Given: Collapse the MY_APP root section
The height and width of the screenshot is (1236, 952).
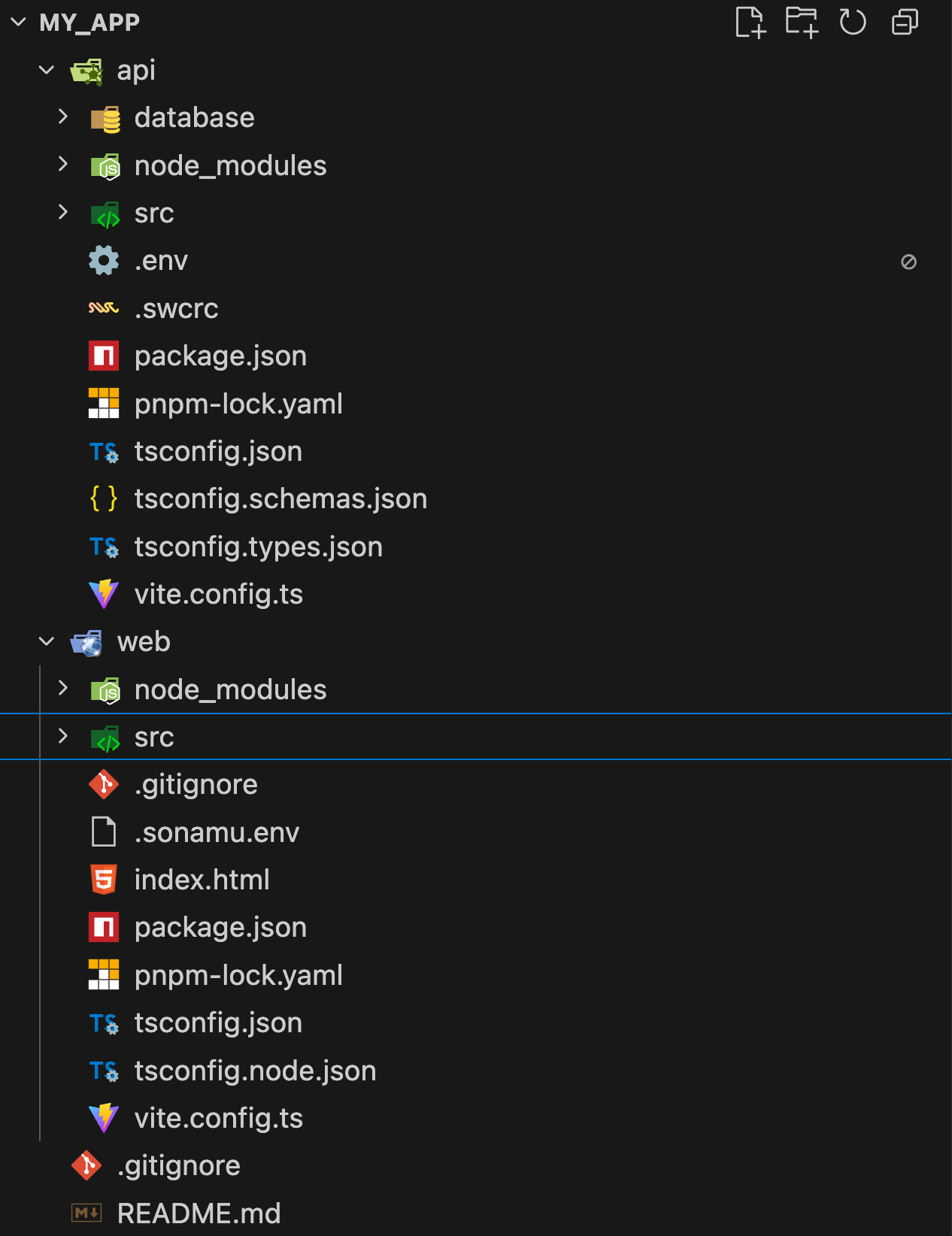Looking at the screenshot, I should 19,23.
